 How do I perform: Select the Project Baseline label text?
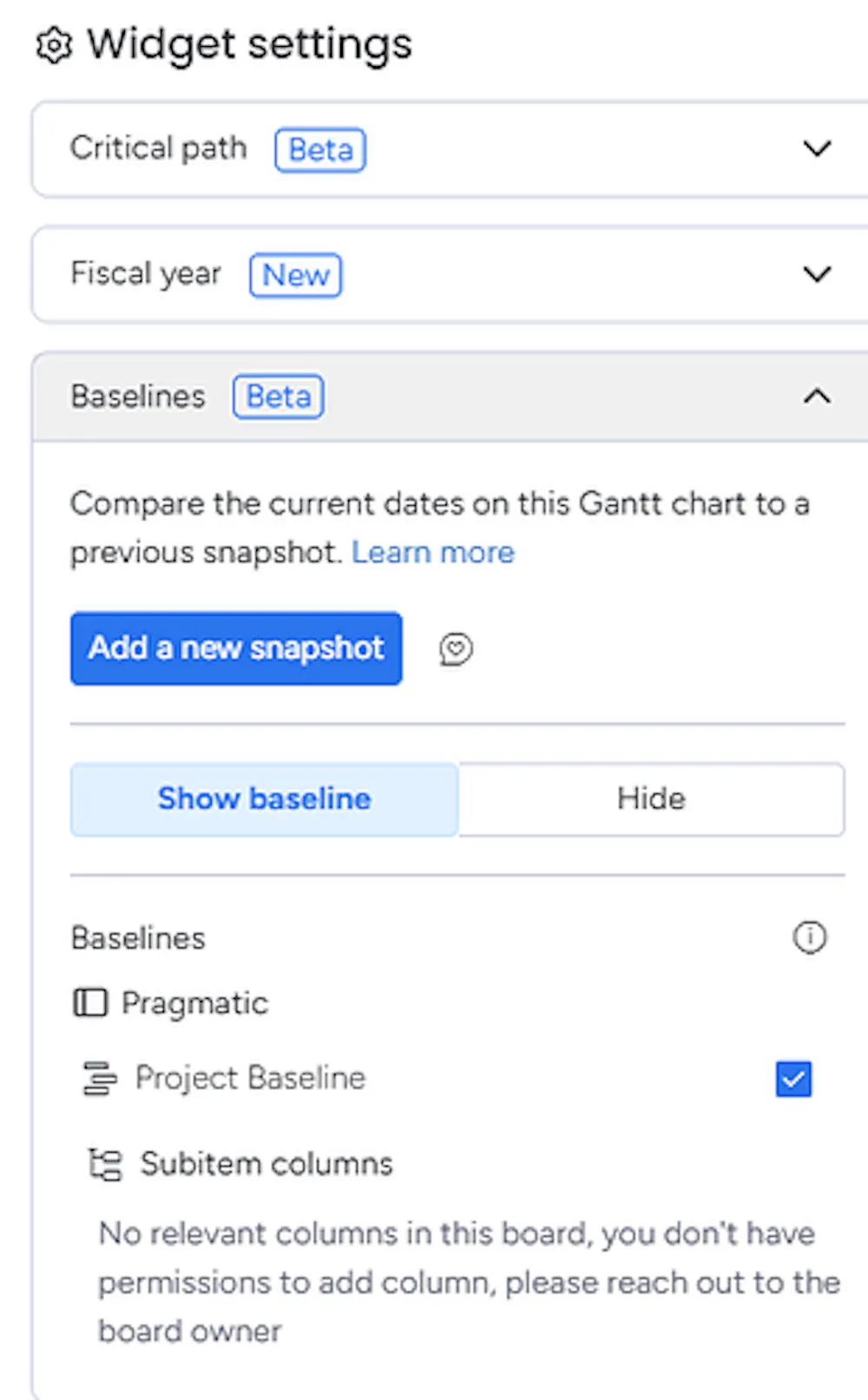(x=250, y=1078)
